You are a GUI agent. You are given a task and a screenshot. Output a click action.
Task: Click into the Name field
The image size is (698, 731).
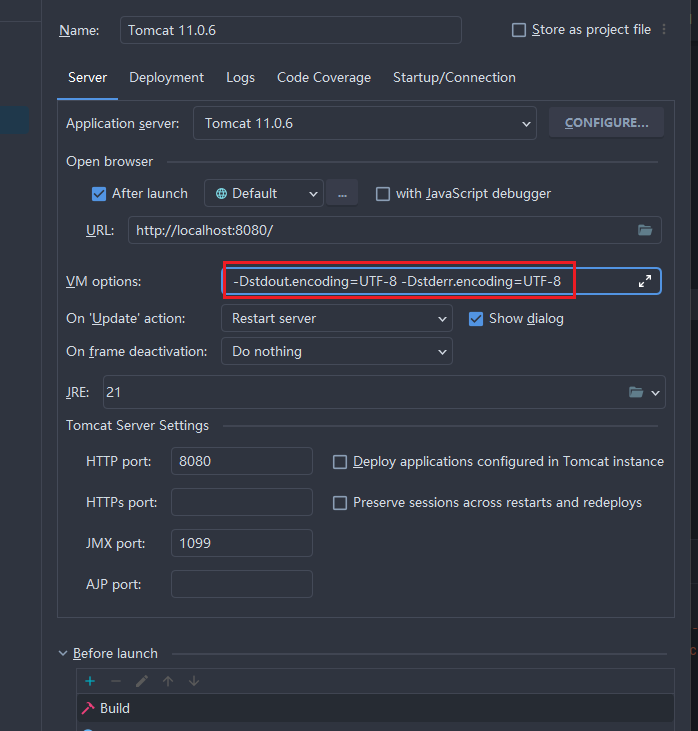coord(291,30)
